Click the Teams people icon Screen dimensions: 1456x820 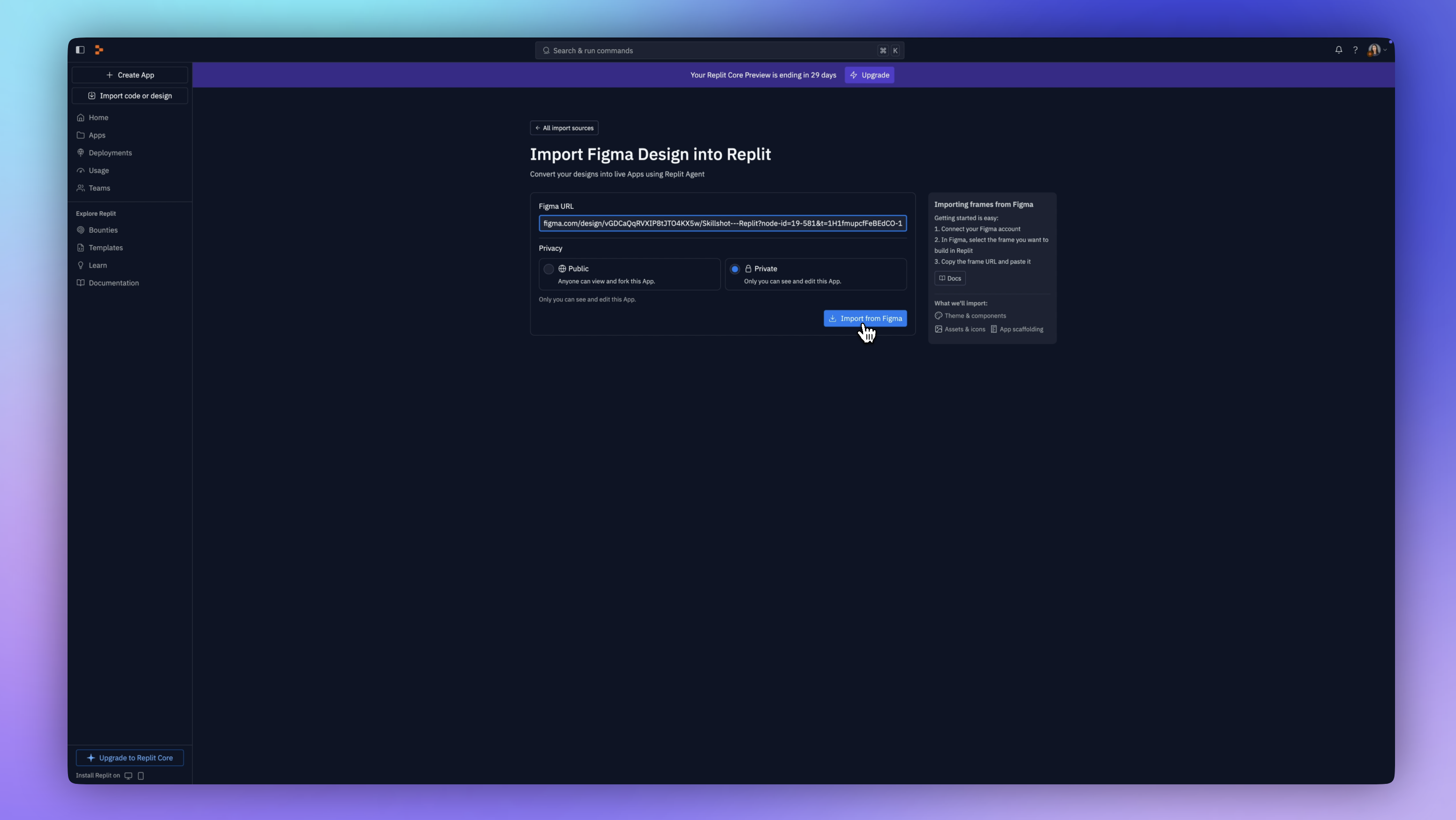[81, 188]
